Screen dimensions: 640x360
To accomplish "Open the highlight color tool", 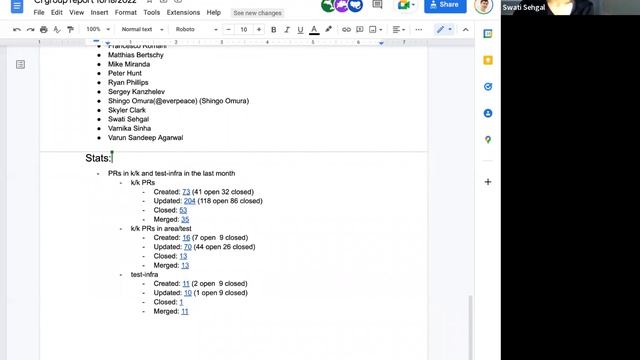I will pyautogui.click(x=328, y=29).
